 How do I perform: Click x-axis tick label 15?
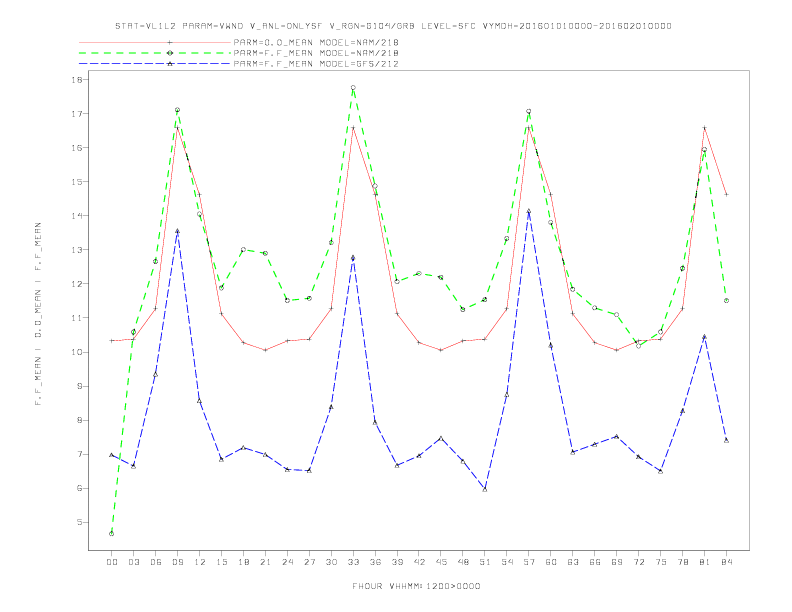221,562
